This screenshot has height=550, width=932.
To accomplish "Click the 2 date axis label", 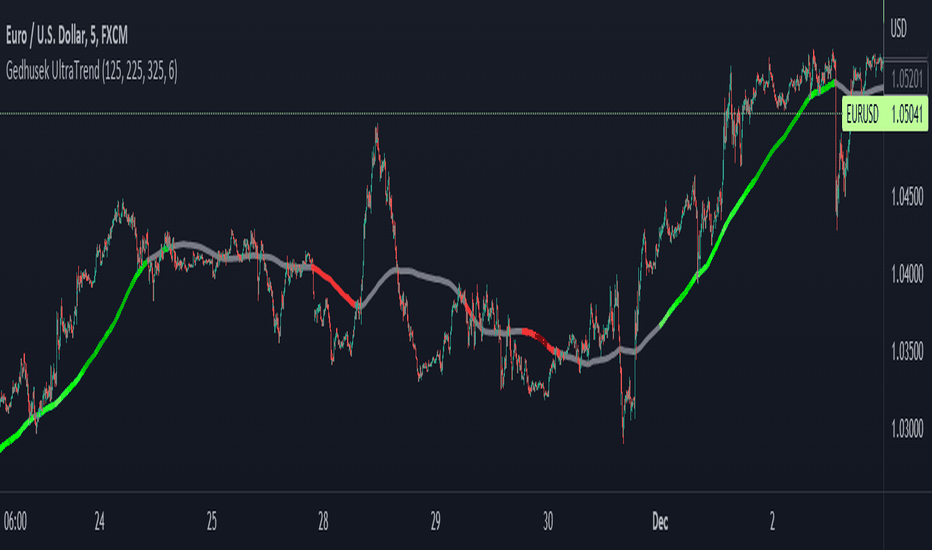I will 772,521.
